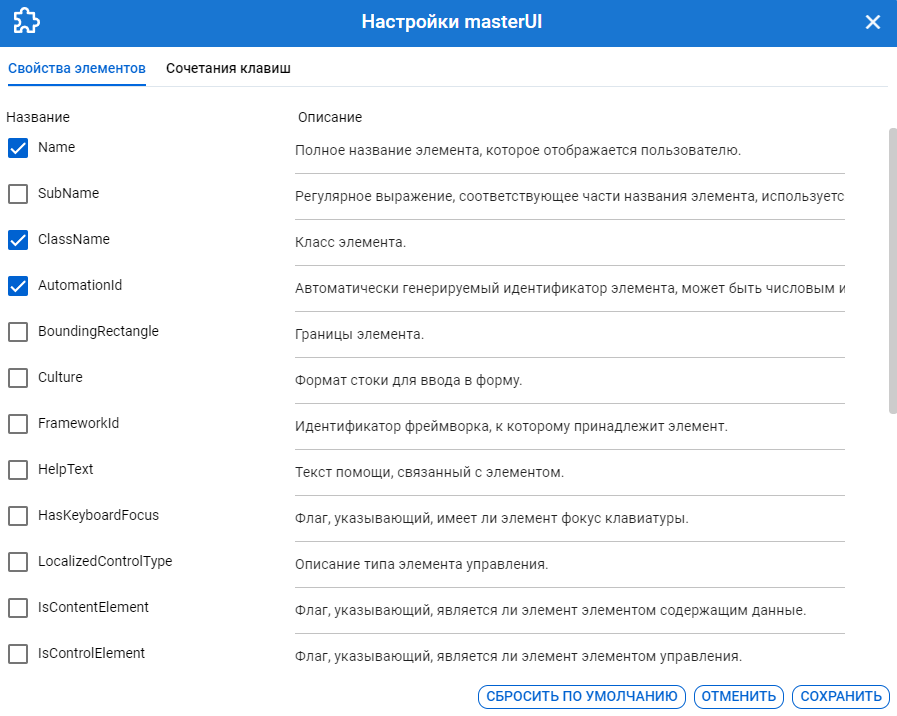Check the FrameworkId checkbox
This screenshot has width=897, height=716.
tap(18, 424)
